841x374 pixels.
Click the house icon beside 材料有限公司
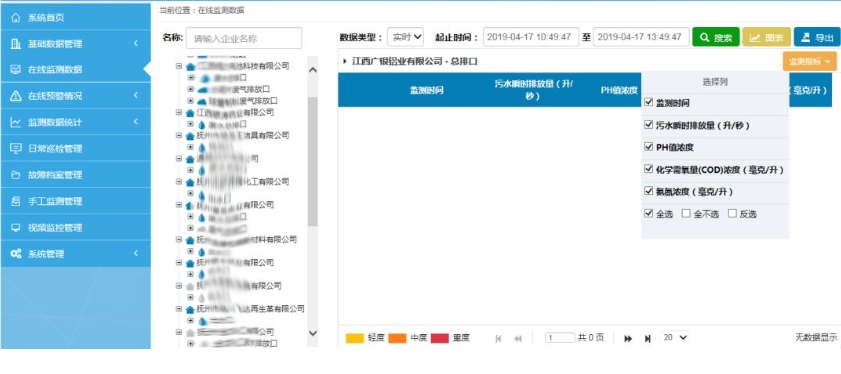pos(189,240)
